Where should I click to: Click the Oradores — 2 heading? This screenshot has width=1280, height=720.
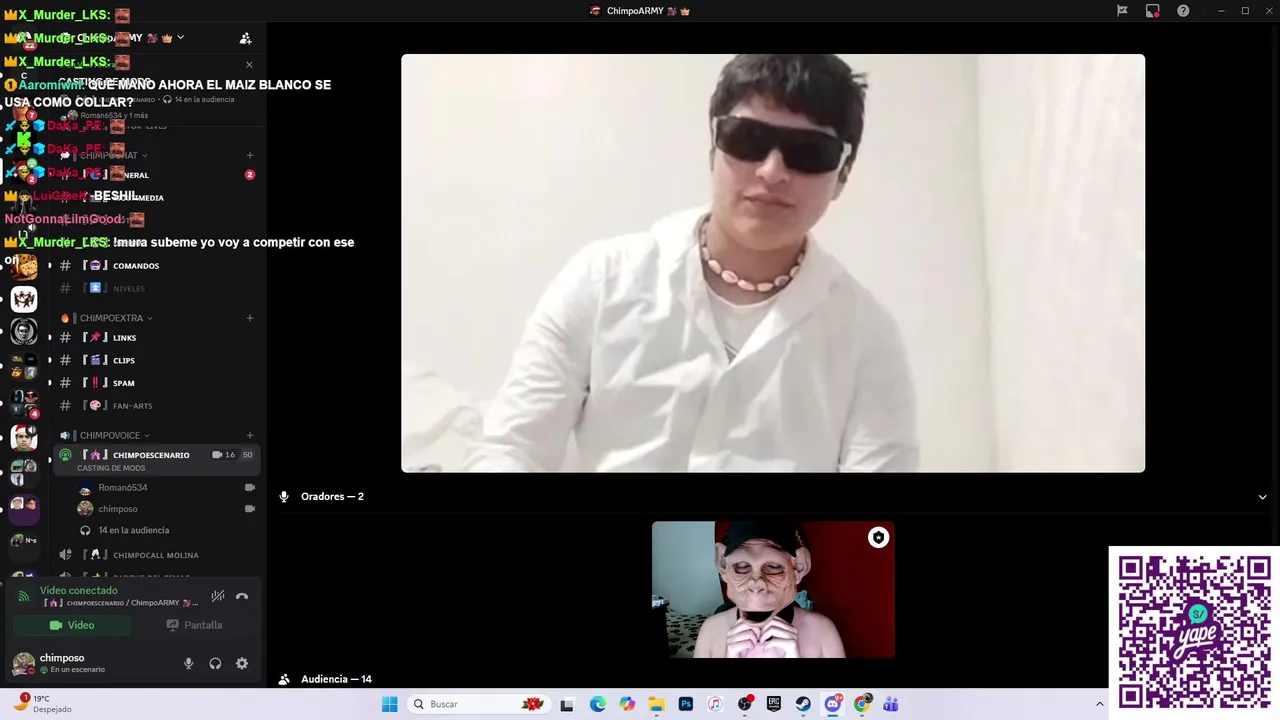(x=332, y=497)
